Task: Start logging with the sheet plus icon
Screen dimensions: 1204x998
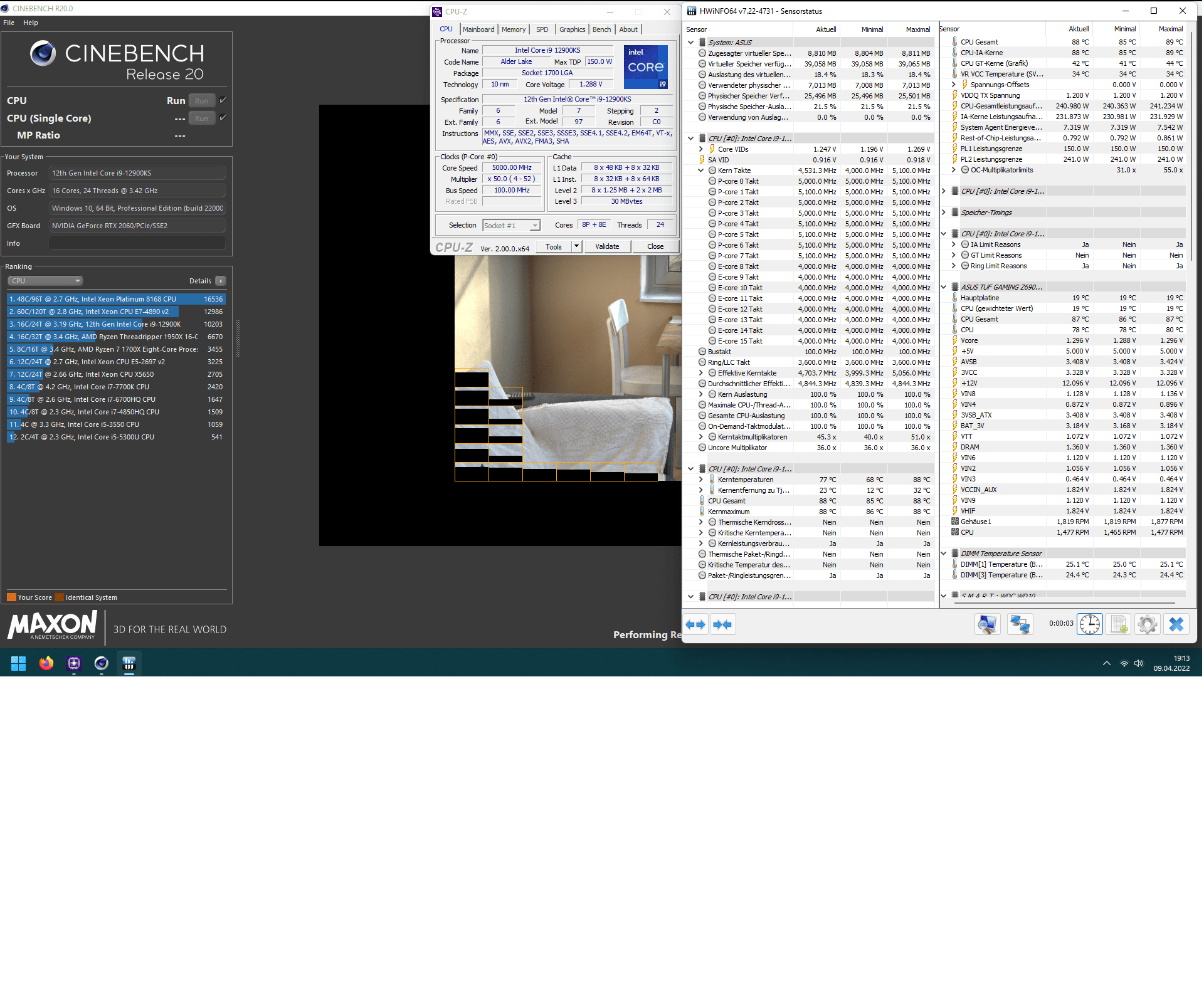Action: click(1119, 624)
